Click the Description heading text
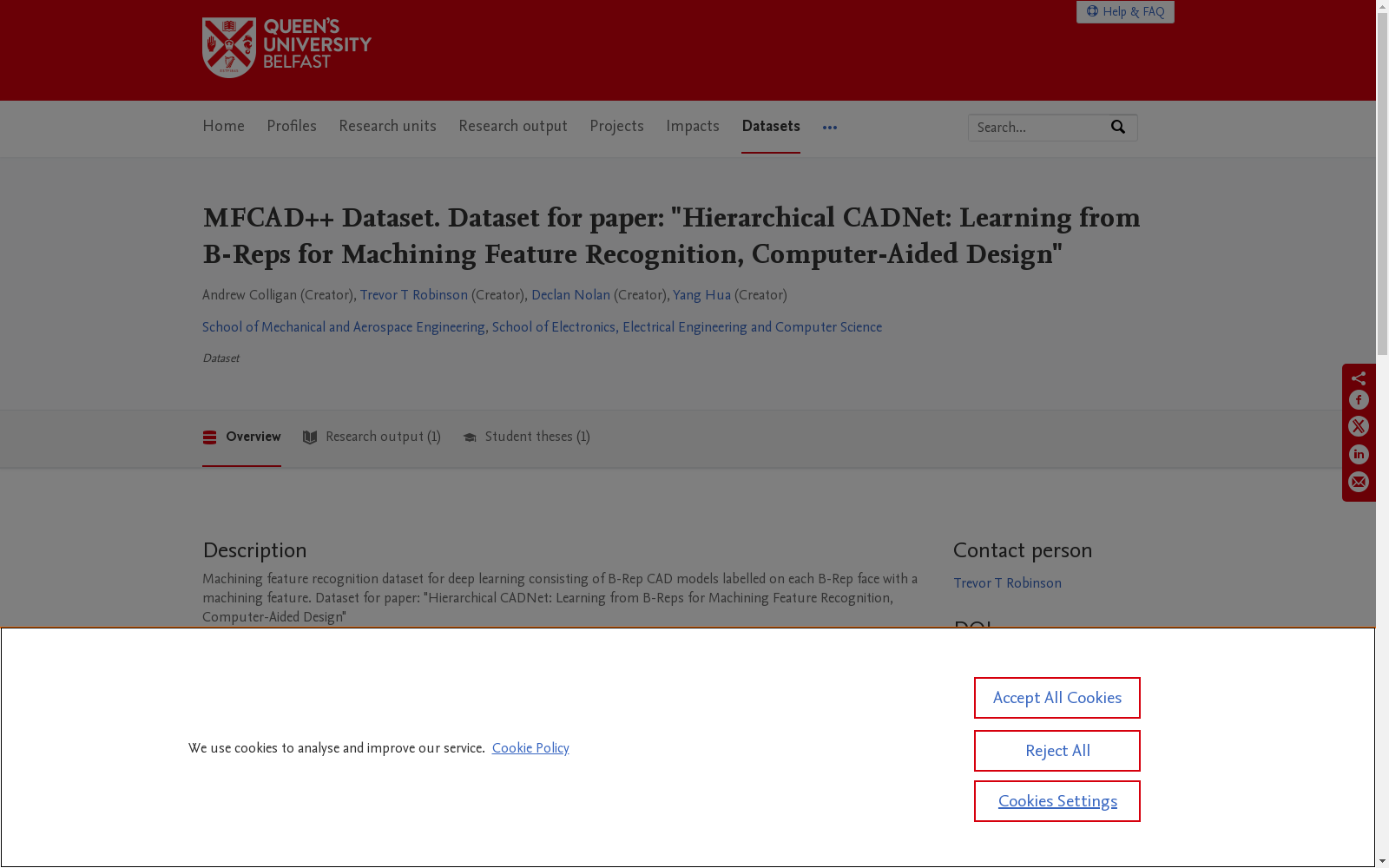The width and height of the screenshot is (1389, 868). coord(254,550)
